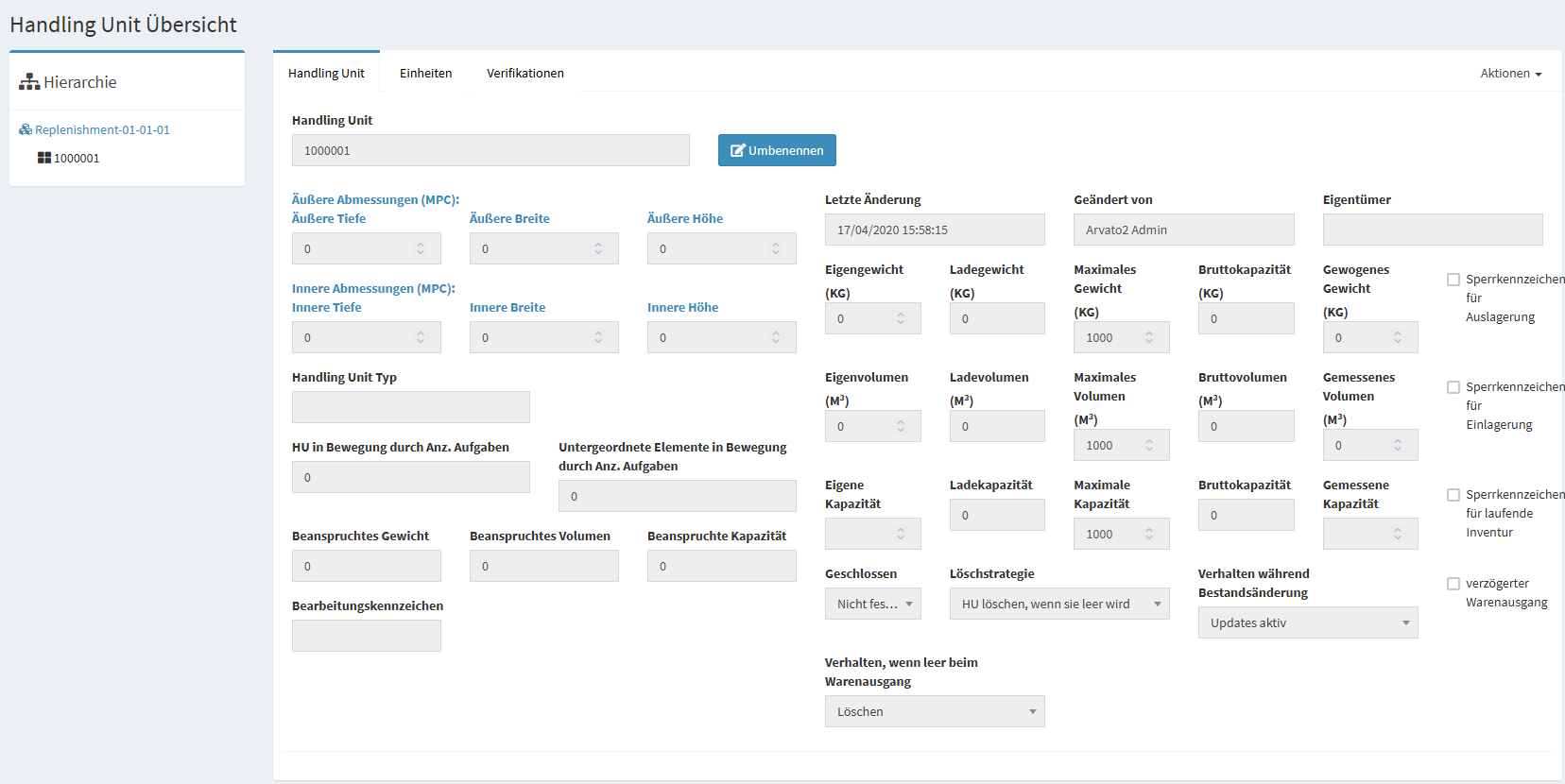The width and height of the screenshot is (1565, 784).
Task: Click the Umbenennen button
Action: click(777, 150)
